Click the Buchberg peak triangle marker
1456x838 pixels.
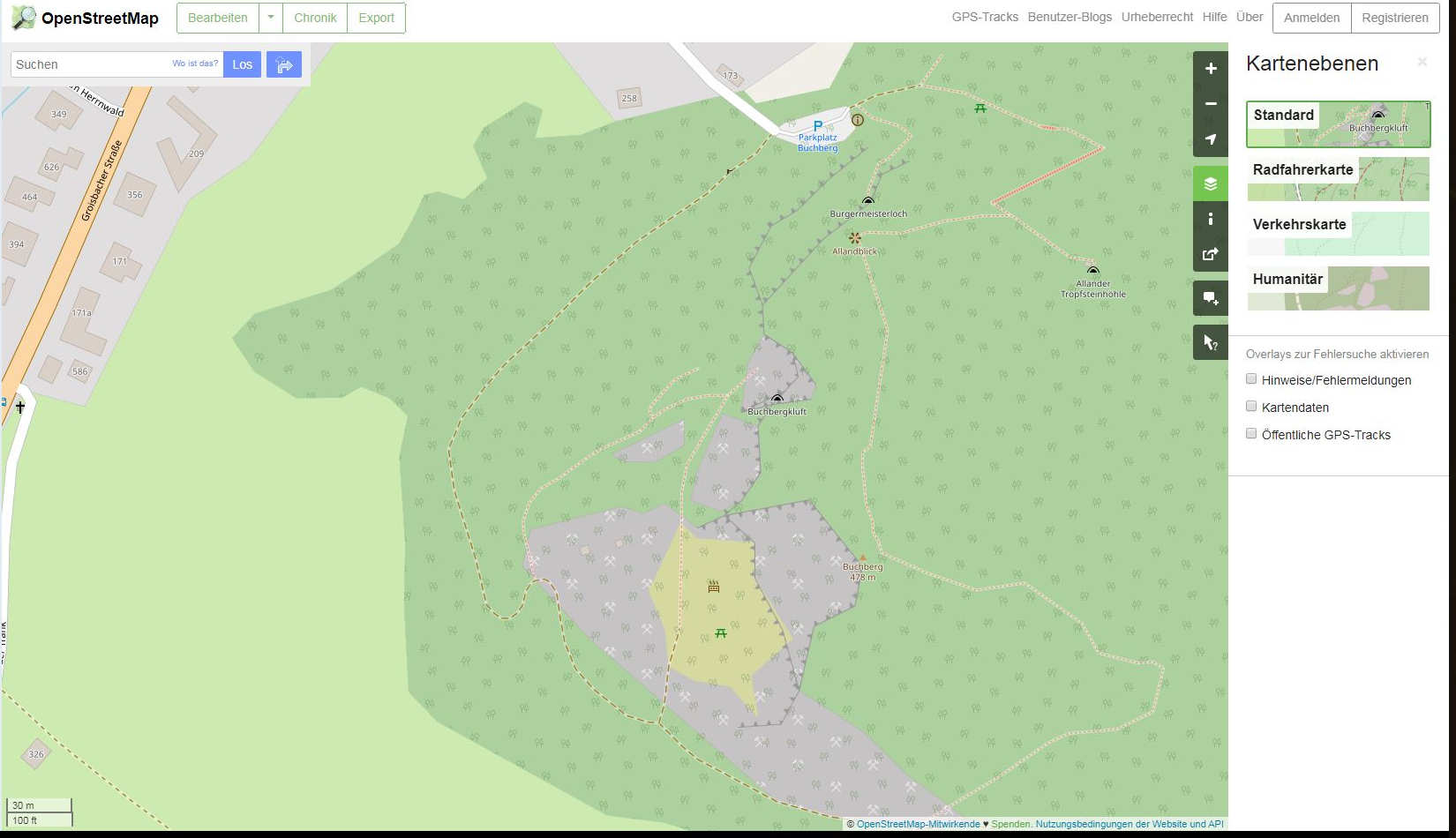tap(863, 557)
